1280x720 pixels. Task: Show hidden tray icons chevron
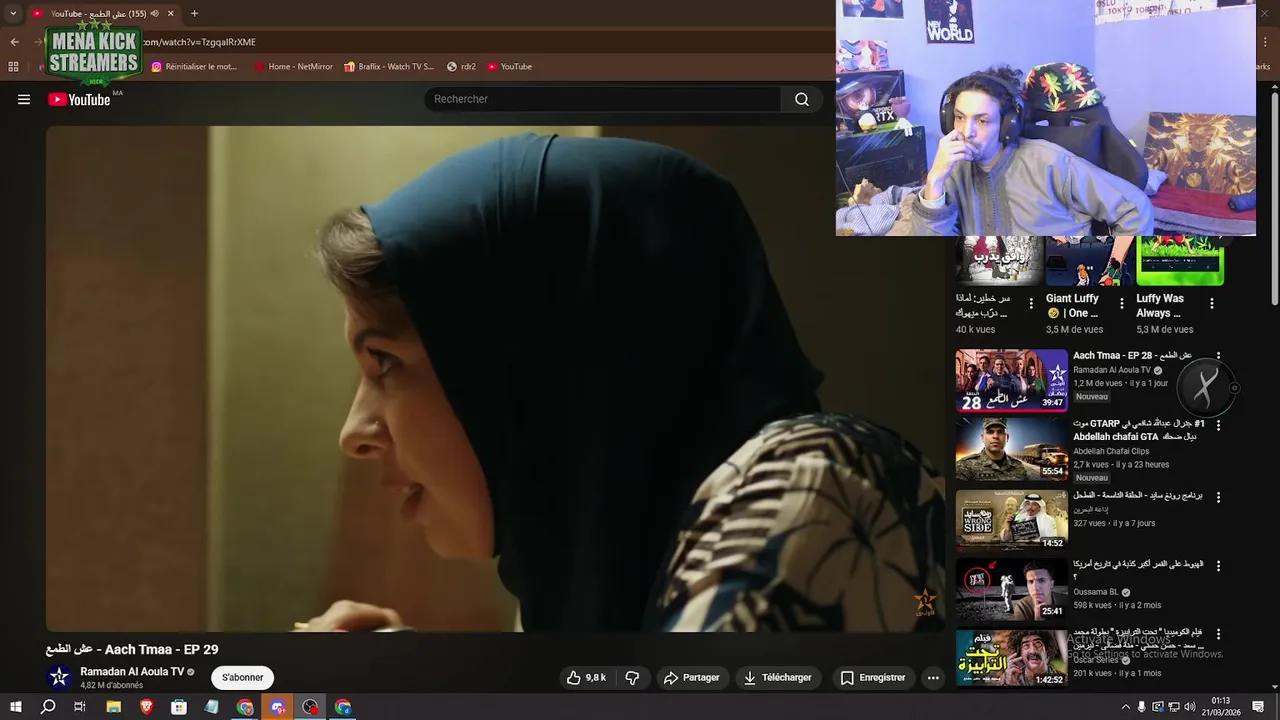[1126, 707]
